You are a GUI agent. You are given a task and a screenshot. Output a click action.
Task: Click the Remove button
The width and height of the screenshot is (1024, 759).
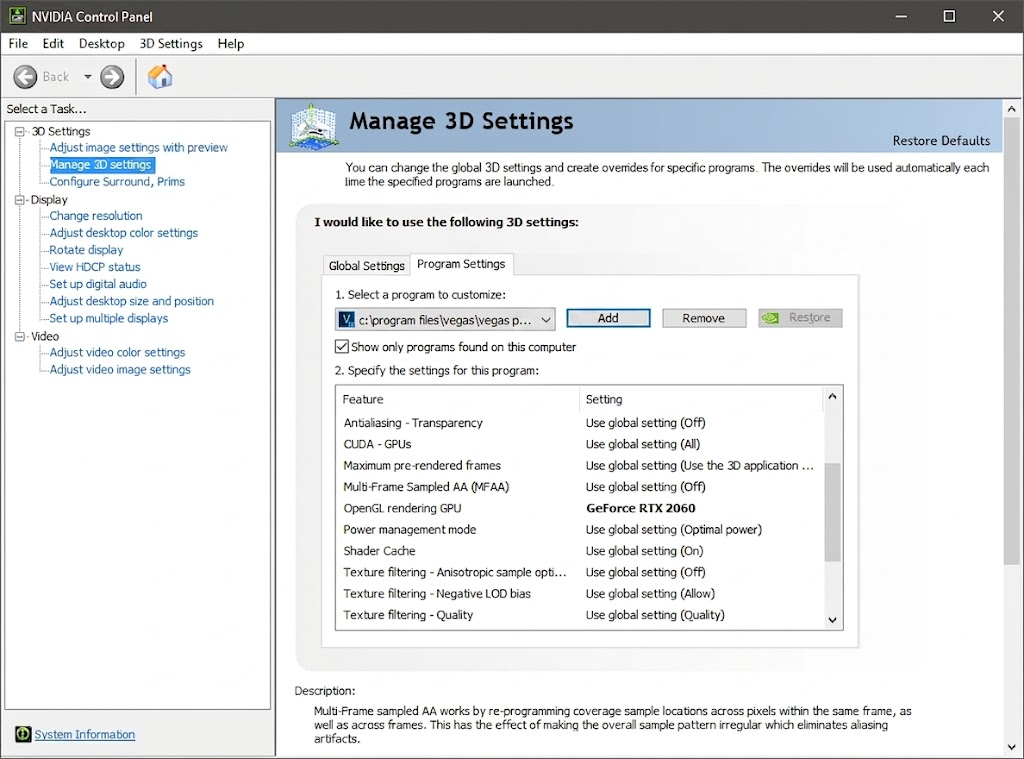(703, 318)
